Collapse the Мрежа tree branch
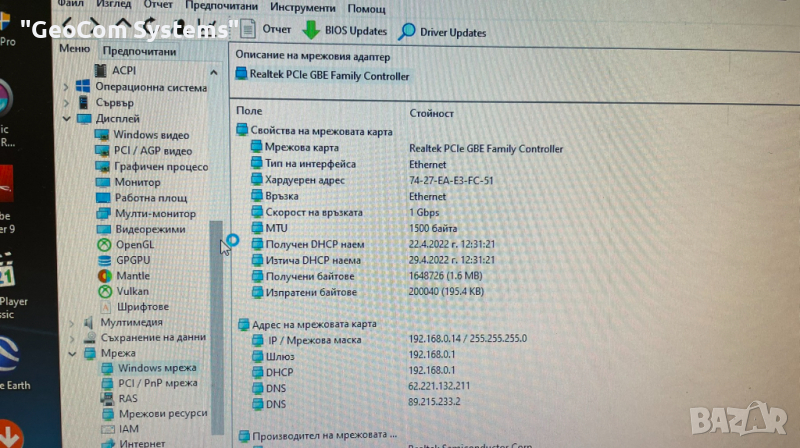Screen dimensions: 800x448 [70, 353]
